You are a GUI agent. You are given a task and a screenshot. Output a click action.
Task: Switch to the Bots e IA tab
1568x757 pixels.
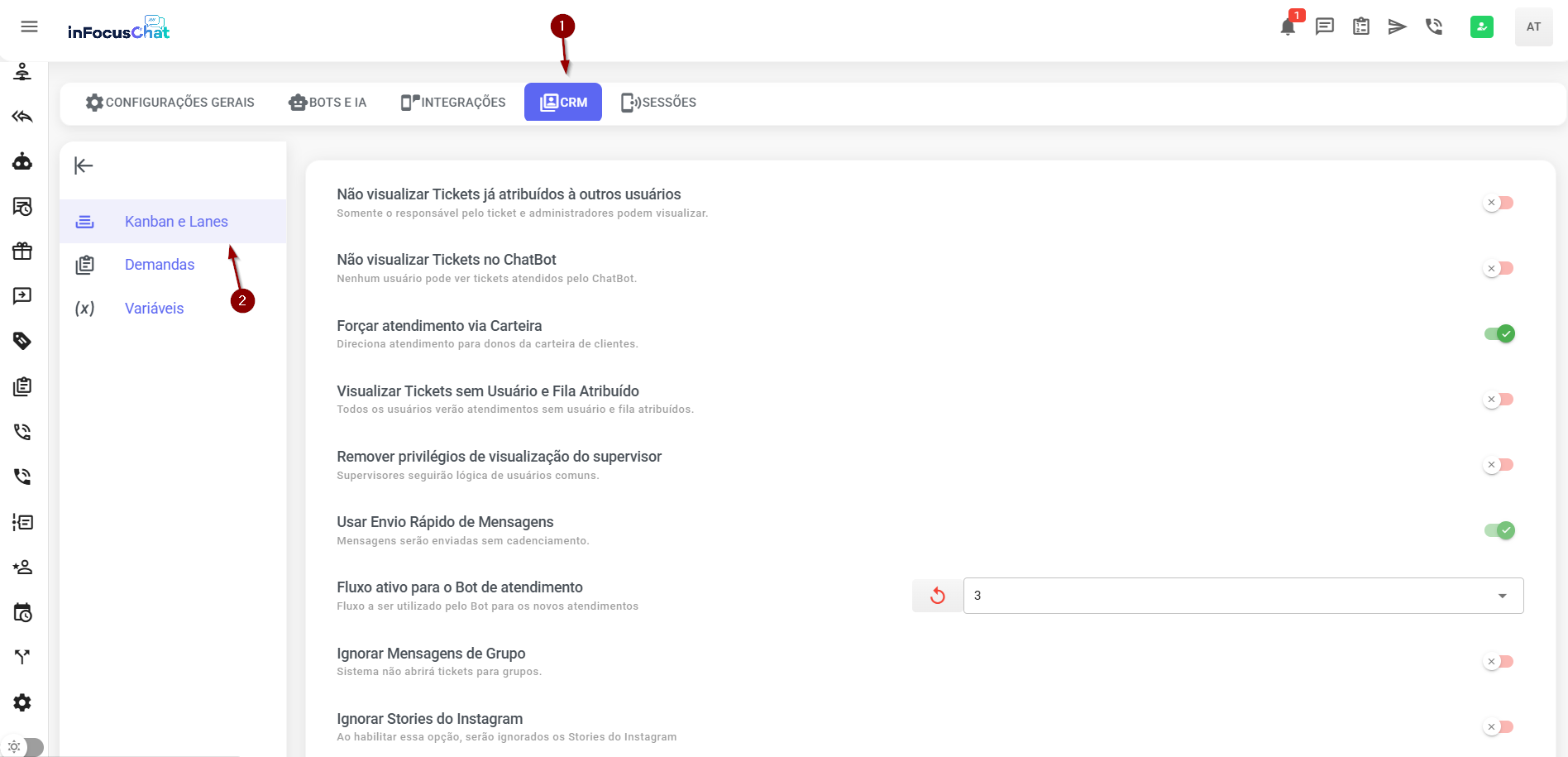click(327, 103)
